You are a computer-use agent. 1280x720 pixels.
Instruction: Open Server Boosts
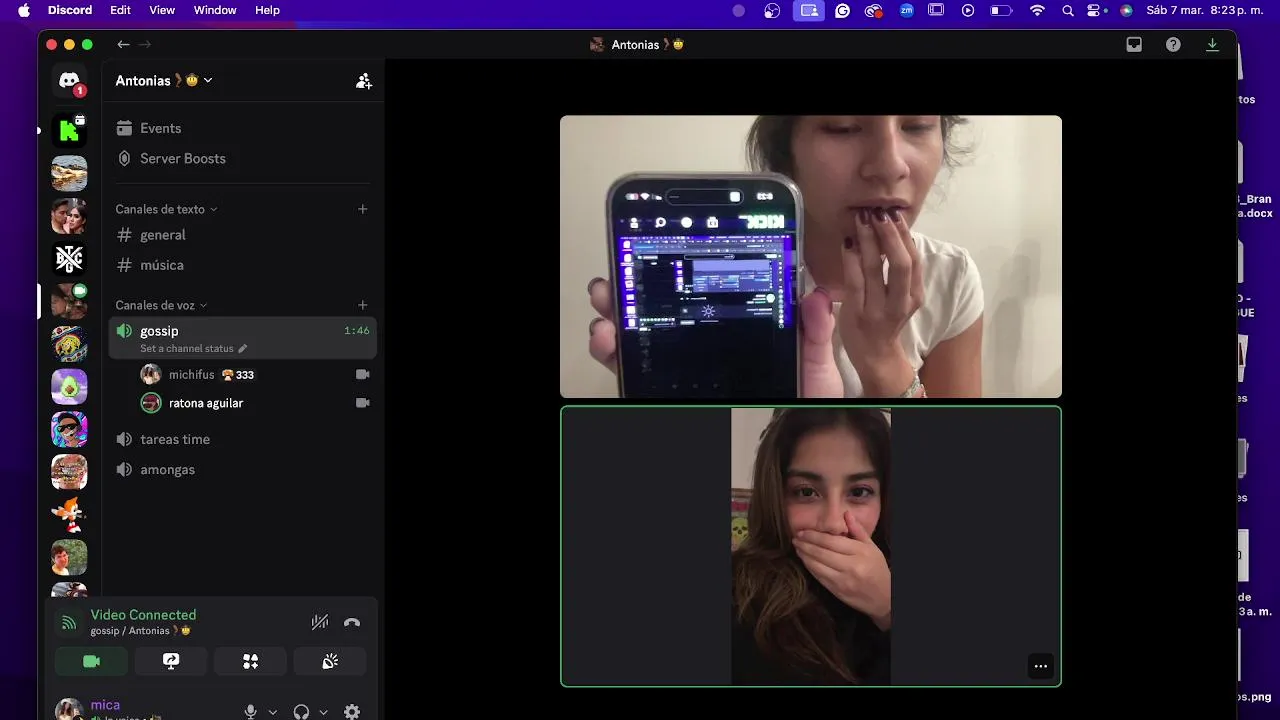pos(242,158)
